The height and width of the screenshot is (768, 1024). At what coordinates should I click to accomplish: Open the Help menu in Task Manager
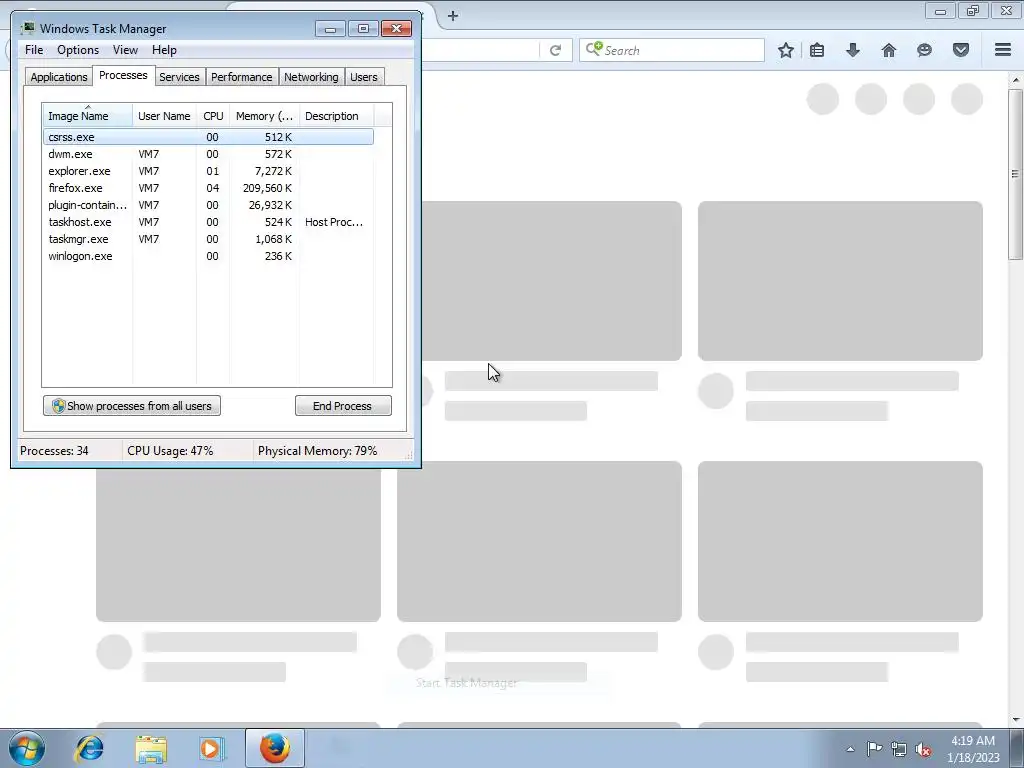coord(164,50)
